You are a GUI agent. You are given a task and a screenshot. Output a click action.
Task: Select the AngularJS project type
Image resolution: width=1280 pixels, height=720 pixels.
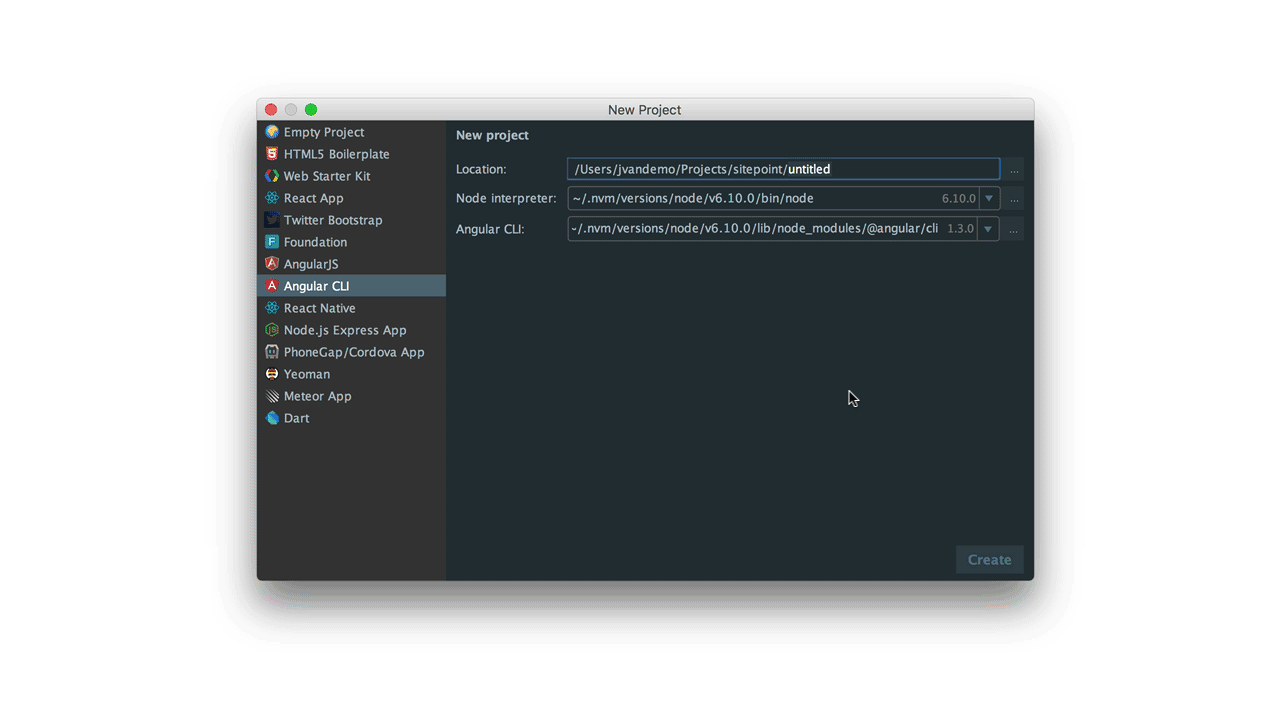point(313,263)
